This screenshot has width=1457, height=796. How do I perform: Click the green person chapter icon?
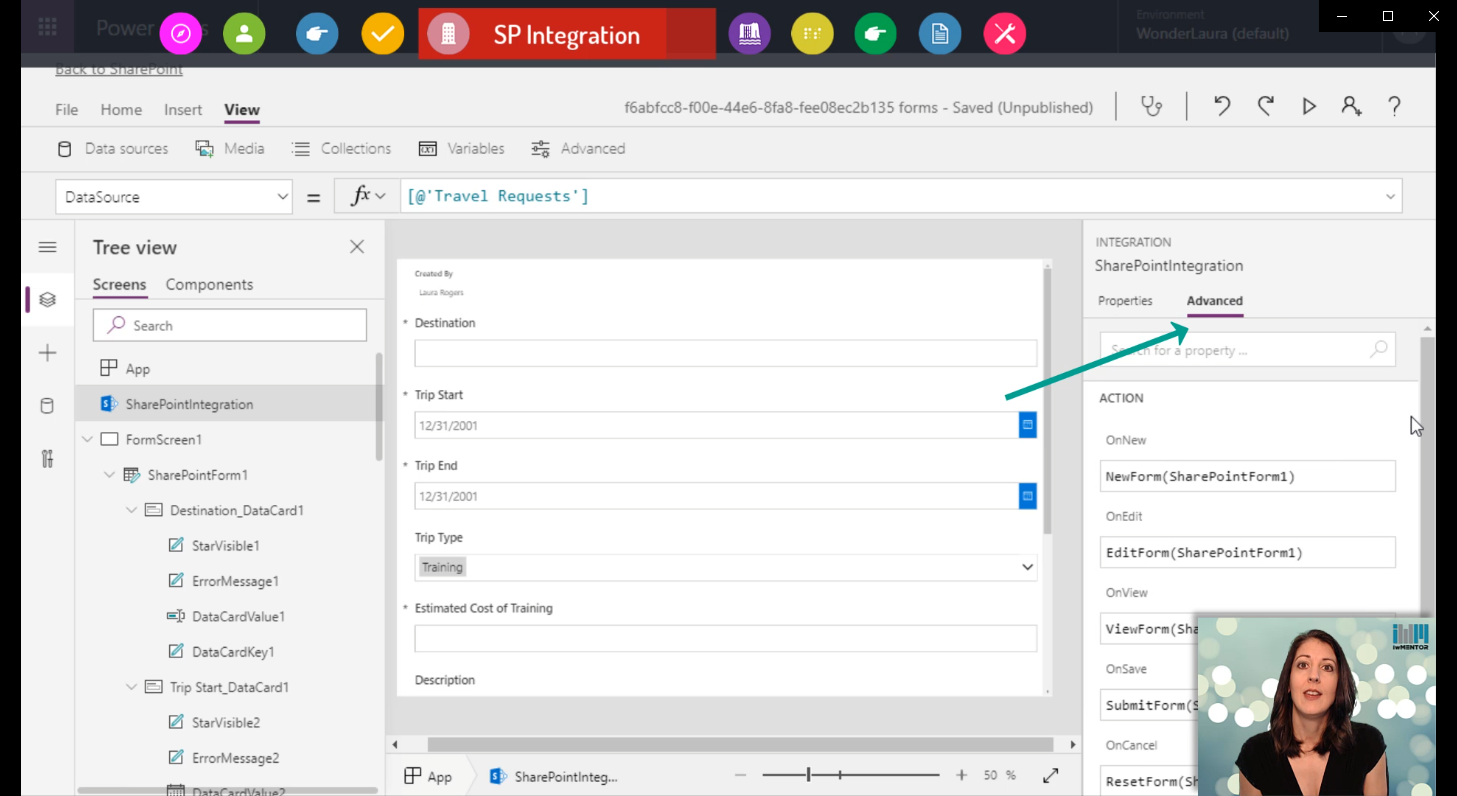(x=244, y=34)
